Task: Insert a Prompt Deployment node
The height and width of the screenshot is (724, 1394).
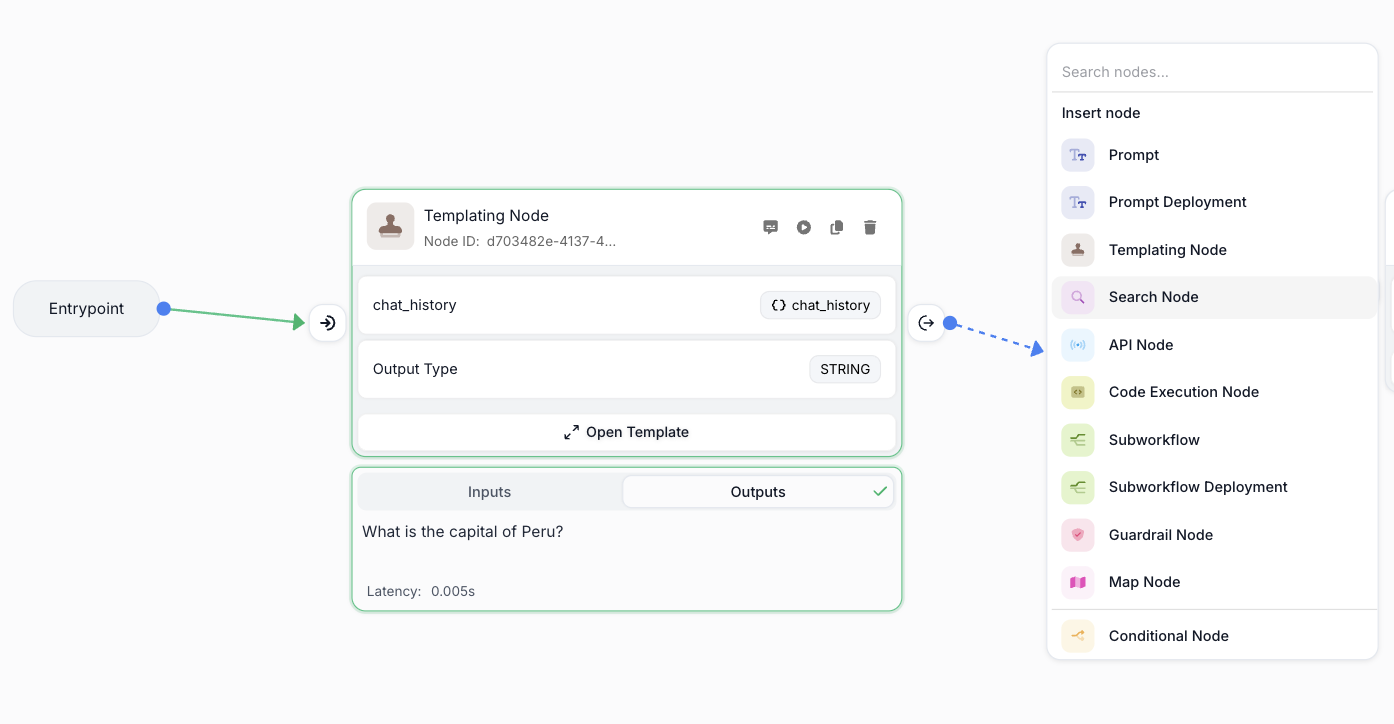Action: click(1214, 202)
